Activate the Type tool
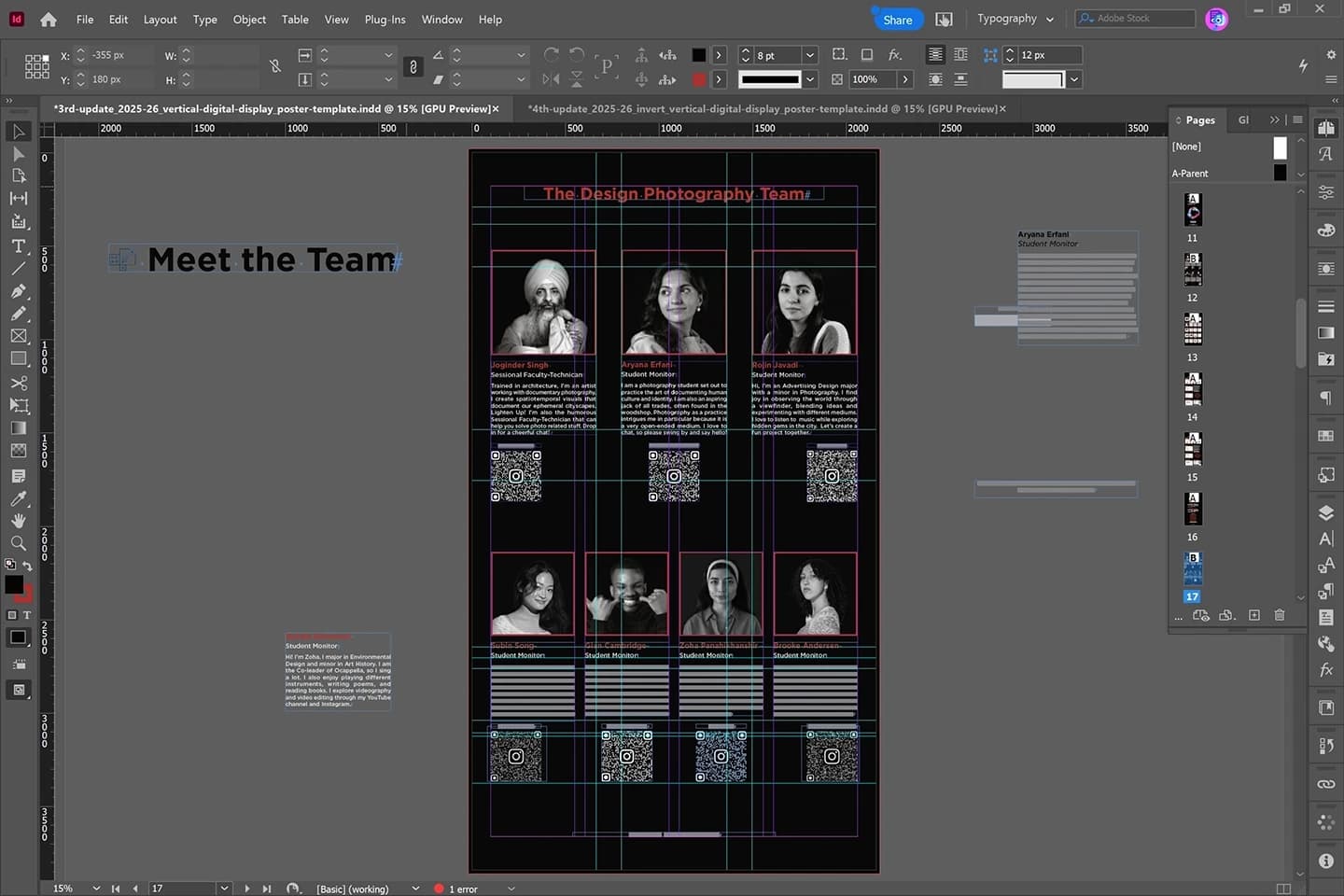 [19, 246]
